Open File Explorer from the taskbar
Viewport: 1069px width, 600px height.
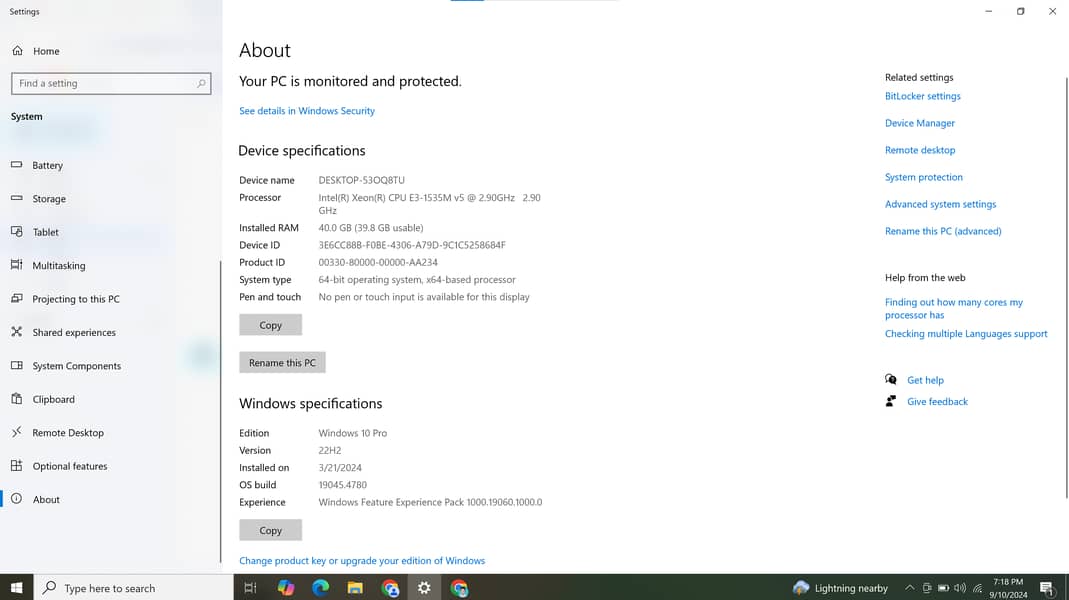click(x=355, y=588)
